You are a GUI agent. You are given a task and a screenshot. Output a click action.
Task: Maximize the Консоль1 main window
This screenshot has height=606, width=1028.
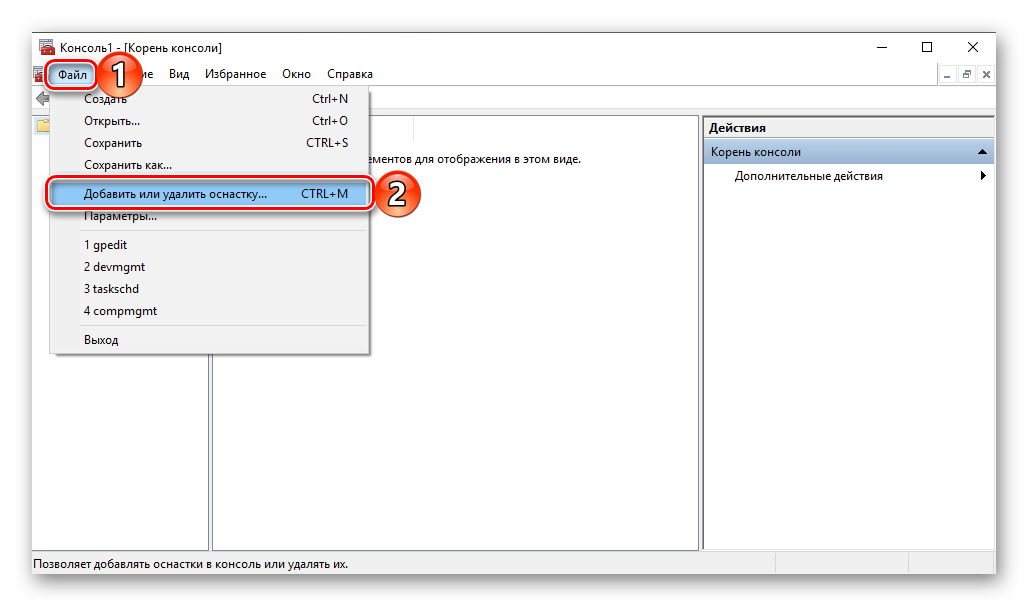click(x=926, y=48)
